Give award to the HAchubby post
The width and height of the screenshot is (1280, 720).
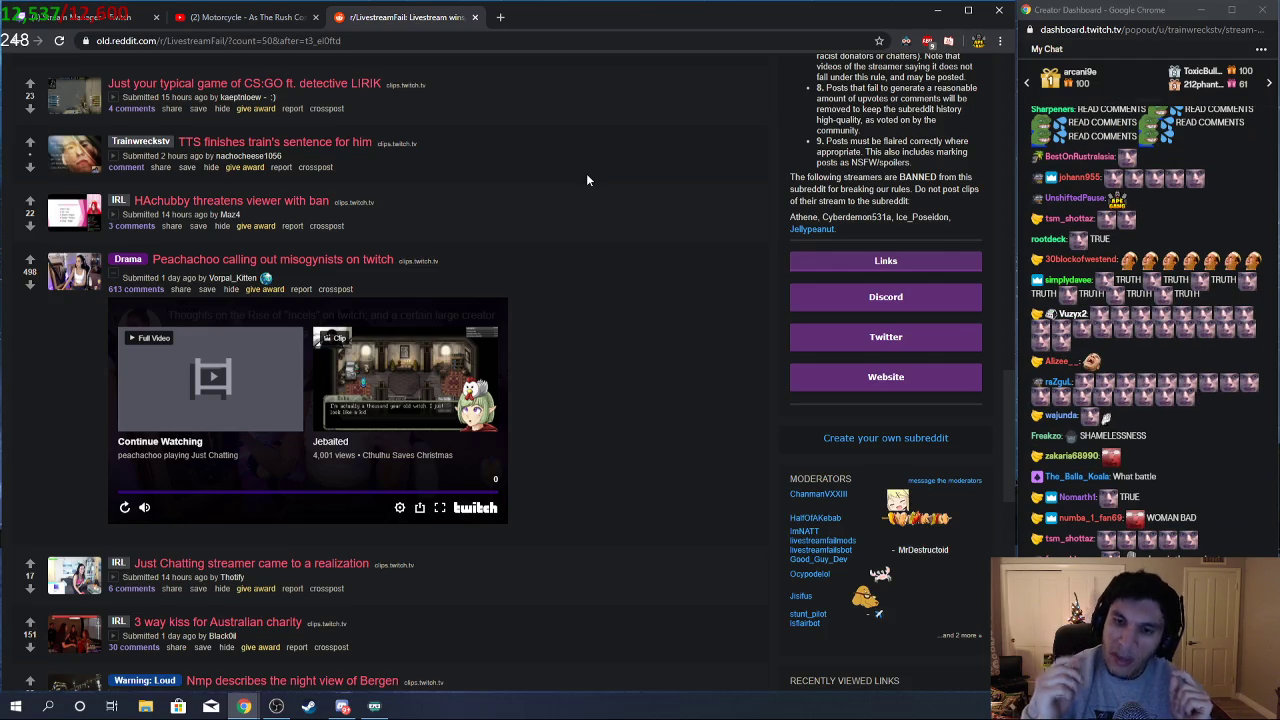pyautogui.click(x=256, y=226)
